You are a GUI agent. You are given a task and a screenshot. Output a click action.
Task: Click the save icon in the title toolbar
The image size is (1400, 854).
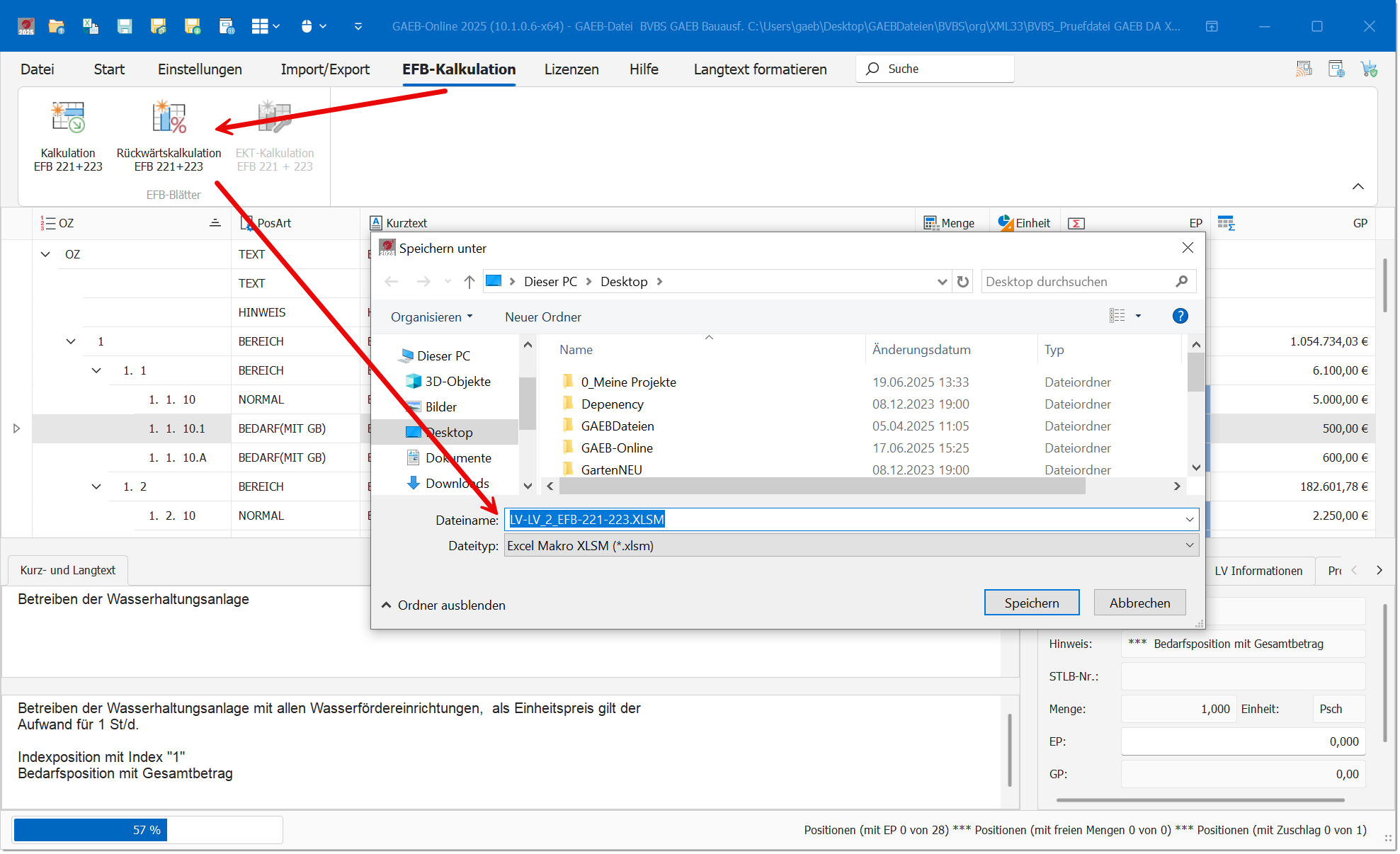125,26
